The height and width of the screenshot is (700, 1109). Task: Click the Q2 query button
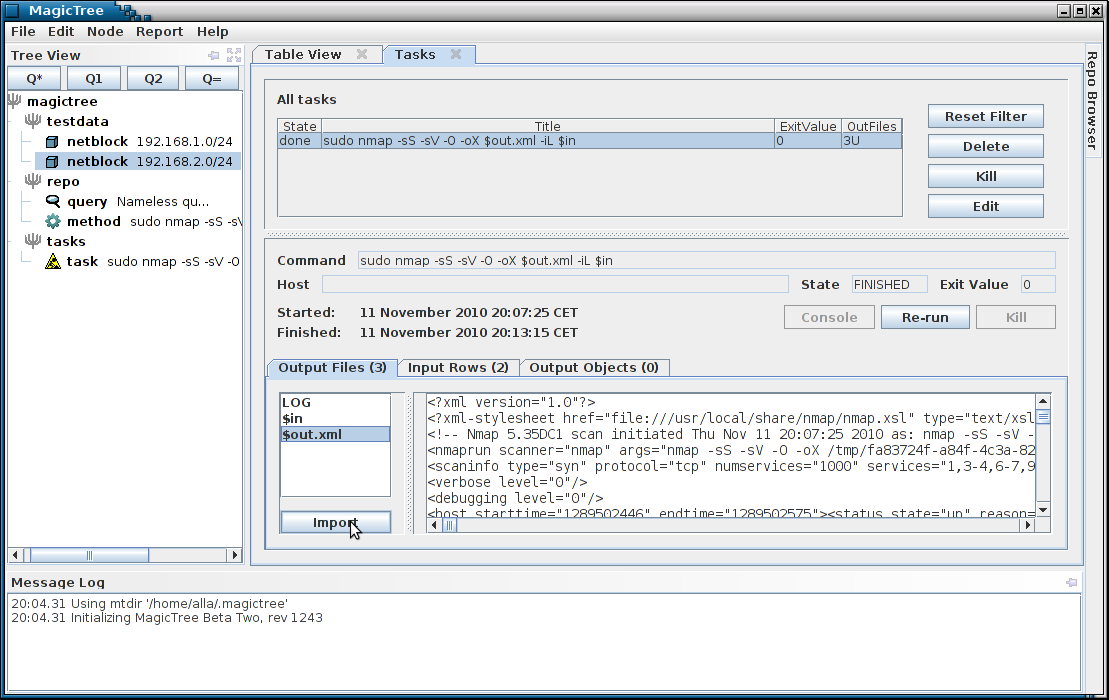pyautogui.click(x=153, y=78)
